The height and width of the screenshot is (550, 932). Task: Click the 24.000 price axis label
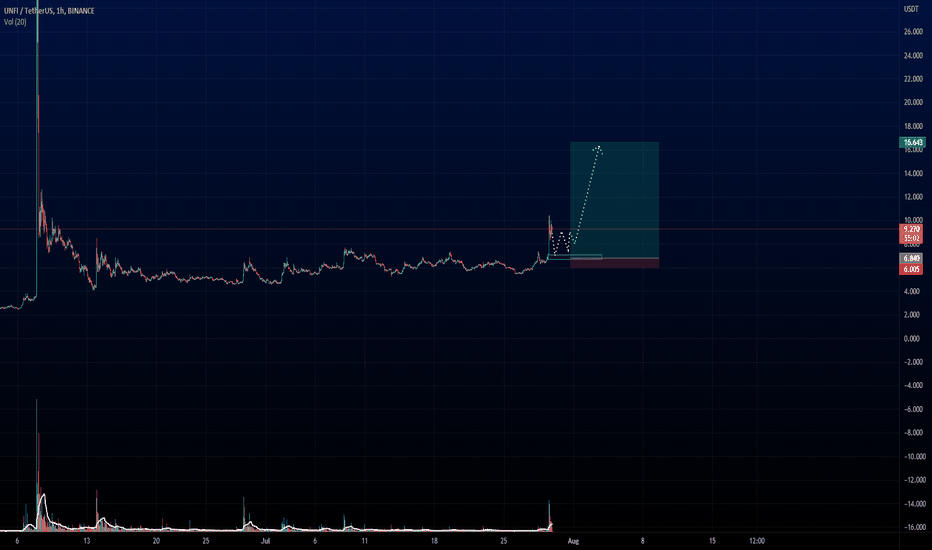tap(913, 56)
